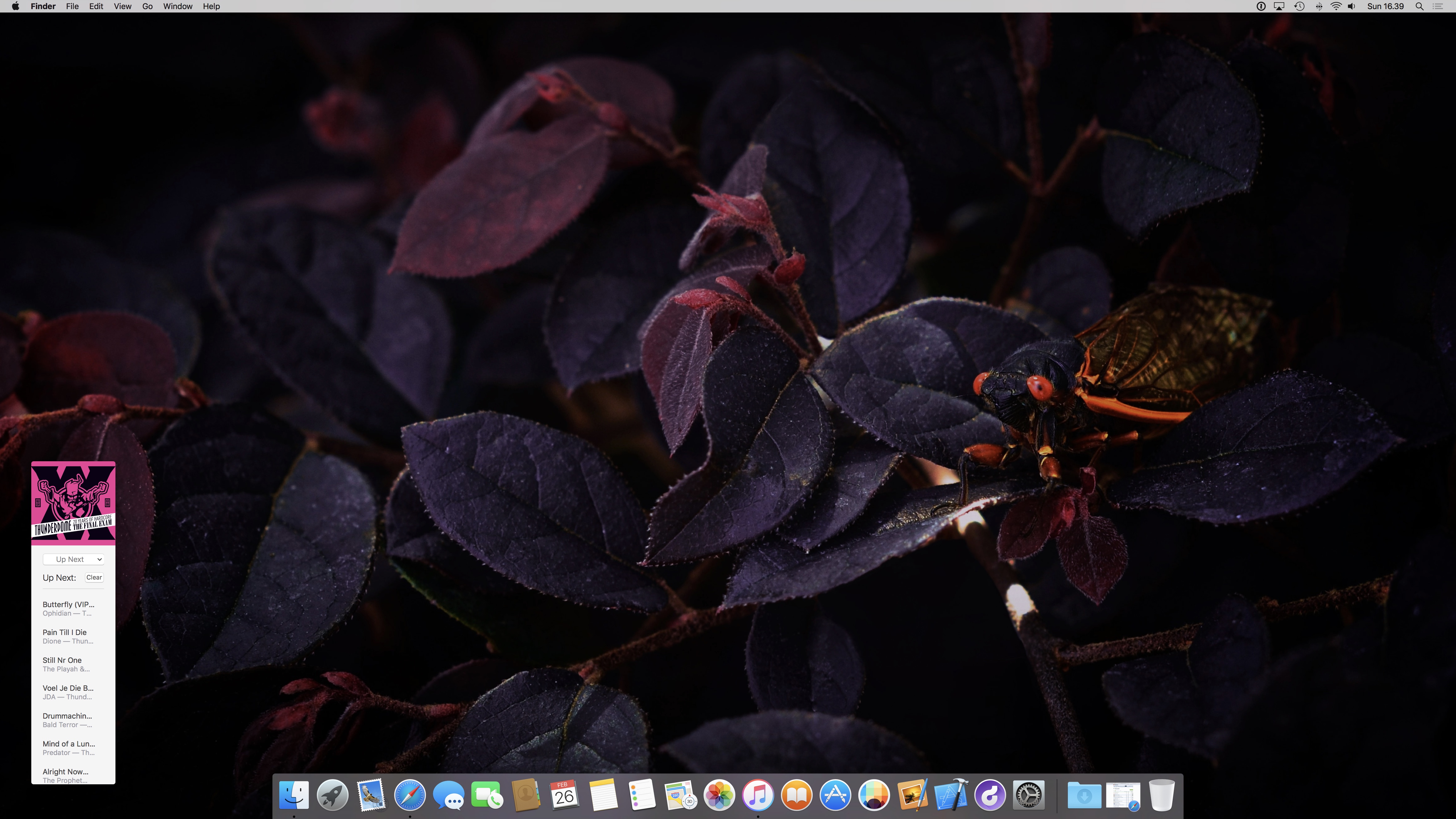
Task: Open the Wi-Fi status menu
Action: [x=1336, y=6]
